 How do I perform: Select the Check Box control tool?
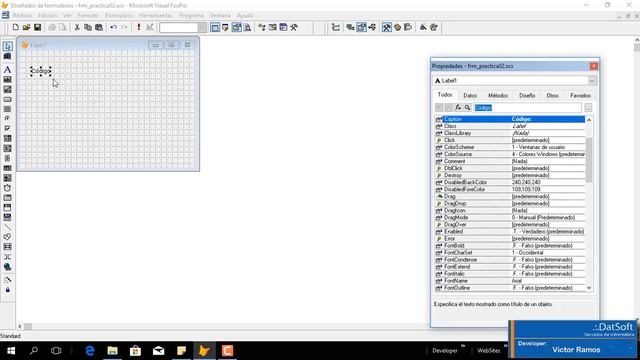(x=7, y=129)
